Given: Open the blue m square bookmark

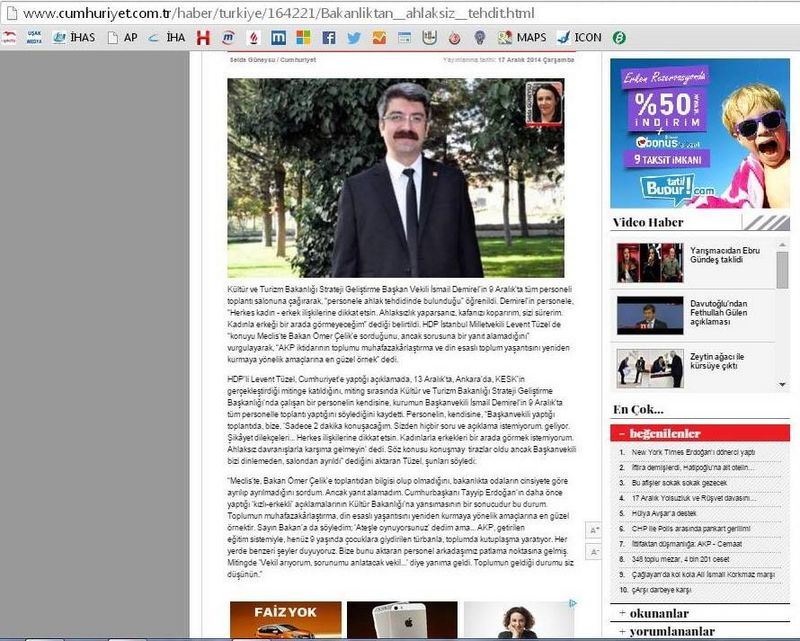Looking at the screenshot, I should (x=279, y=37).
